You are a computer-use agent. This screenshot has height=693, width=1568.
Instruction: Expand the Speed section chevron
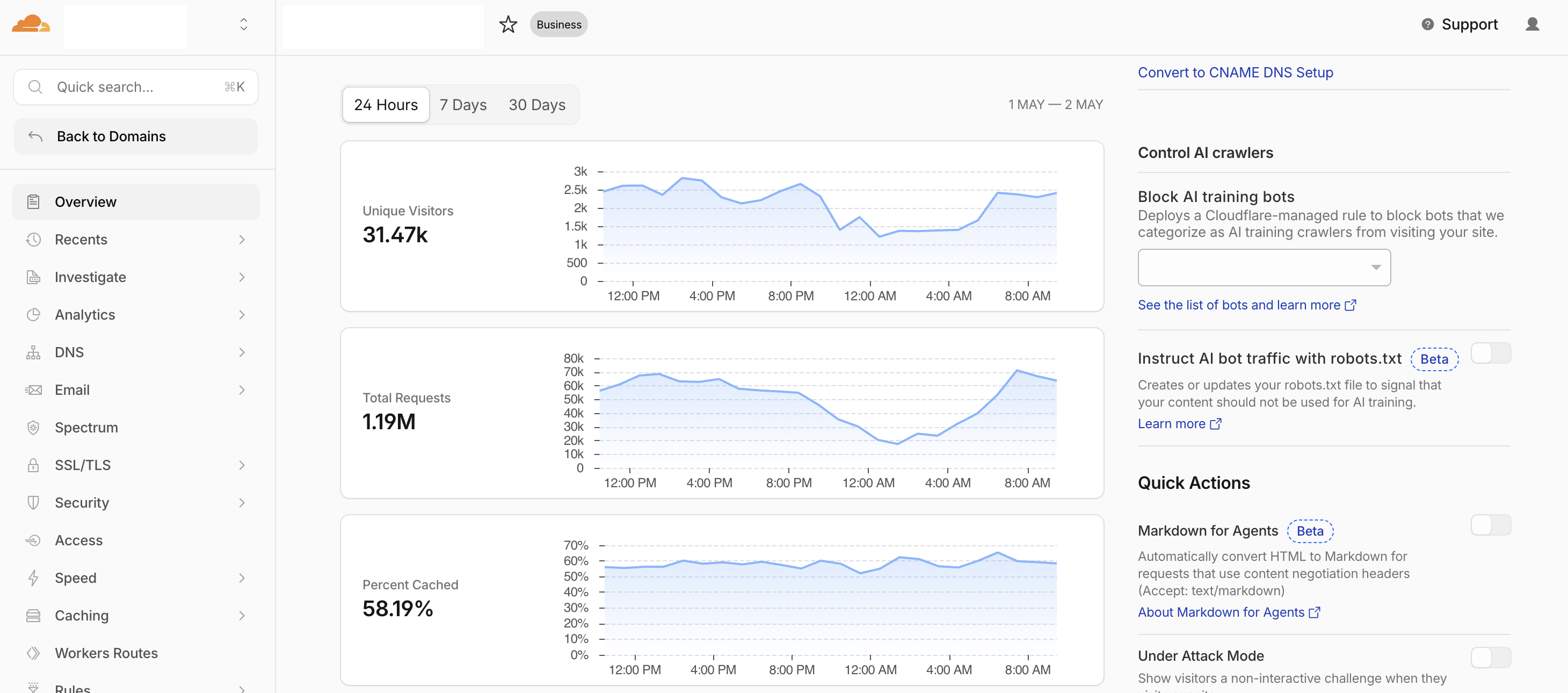click(x=242, y=578)
